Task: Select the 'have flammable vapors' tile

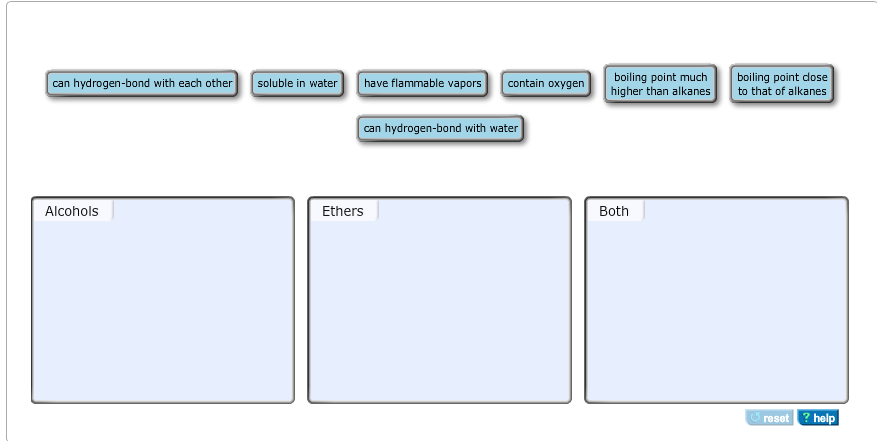Action: pos(422,84)
